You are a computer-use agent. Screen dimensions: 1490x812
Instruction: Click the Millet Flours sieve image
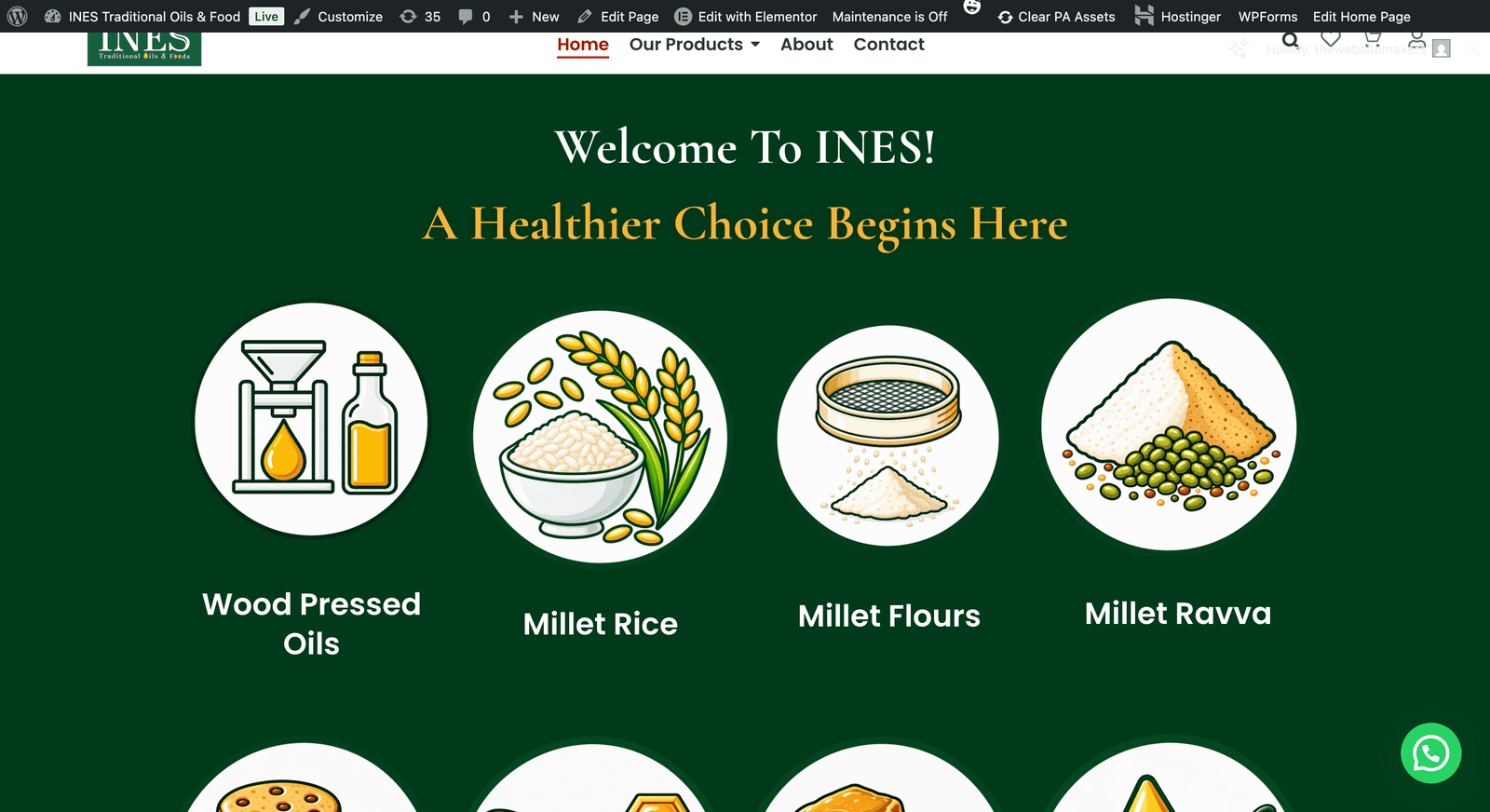(x=887, y=436)
